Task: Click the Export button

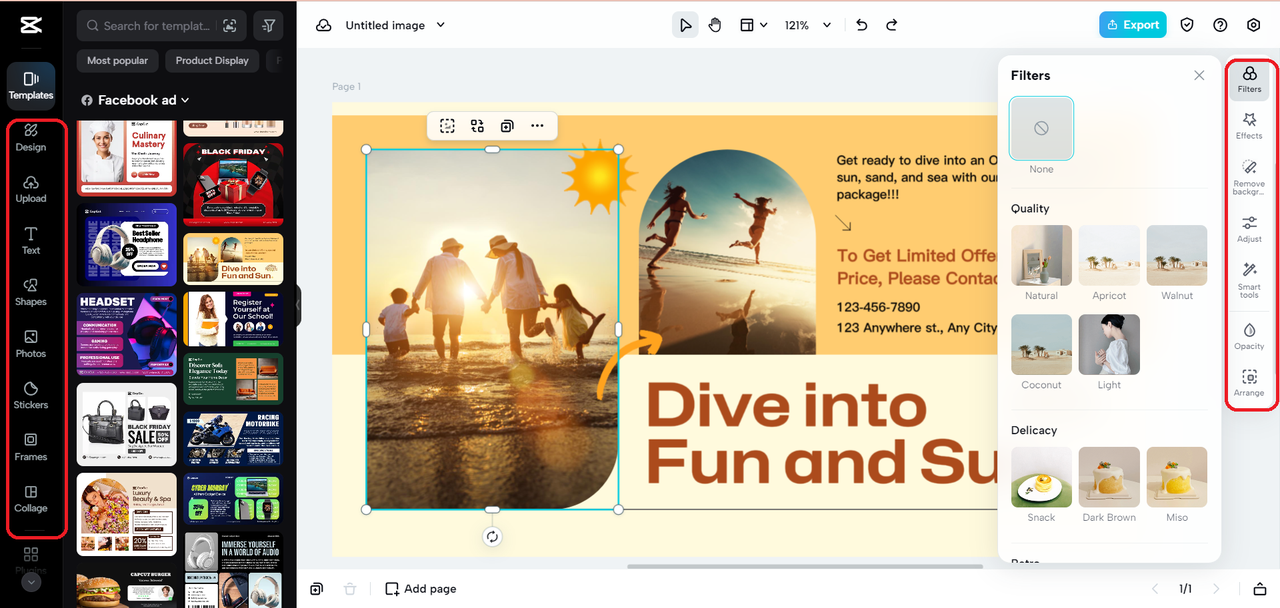Action: click(x=1132, y=25)
